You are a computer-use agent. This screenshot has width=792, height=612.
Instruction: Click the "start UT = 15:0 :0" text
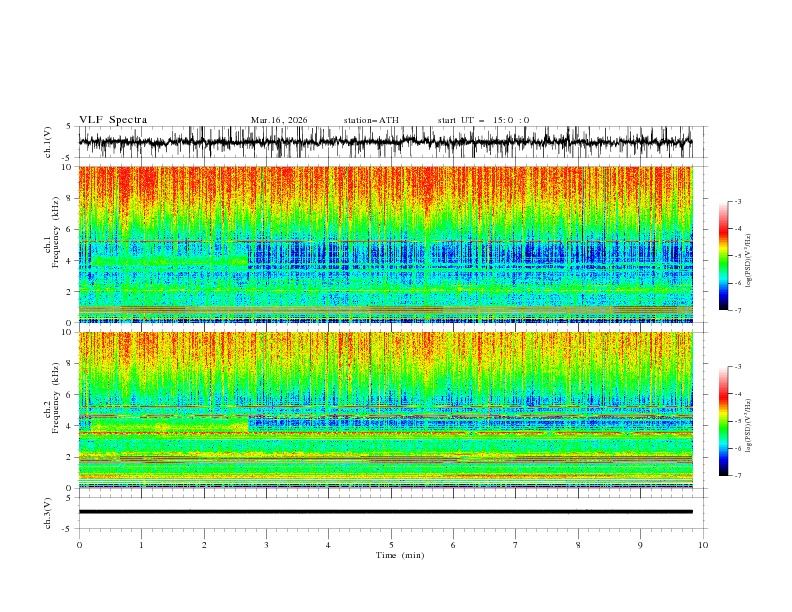[x=483, y=120]
